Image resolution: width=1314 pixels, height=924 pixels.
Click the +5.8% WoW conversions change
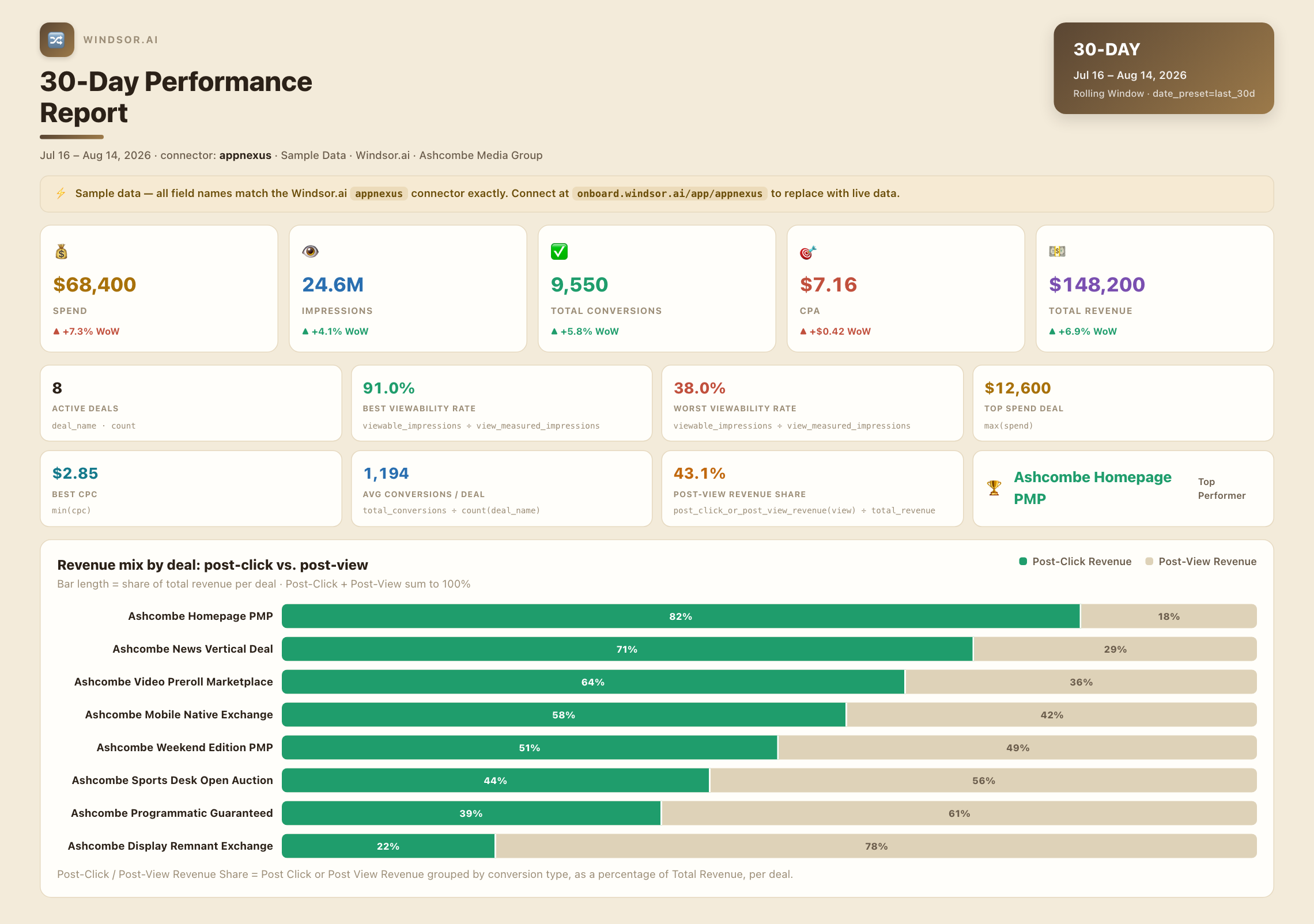click(584, 331)
